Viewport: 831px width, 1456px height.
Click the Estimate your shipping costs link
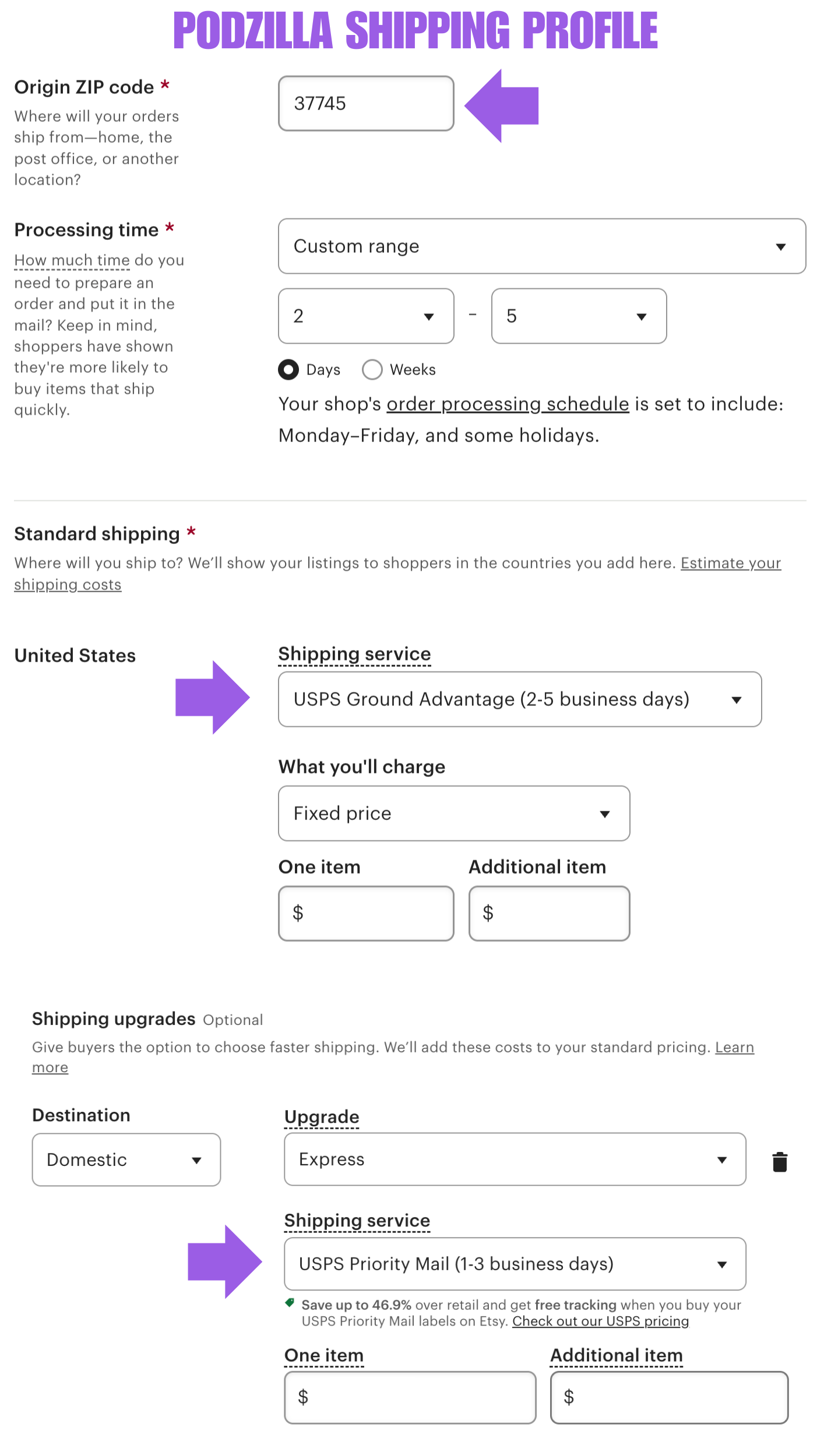pos(730,563)
